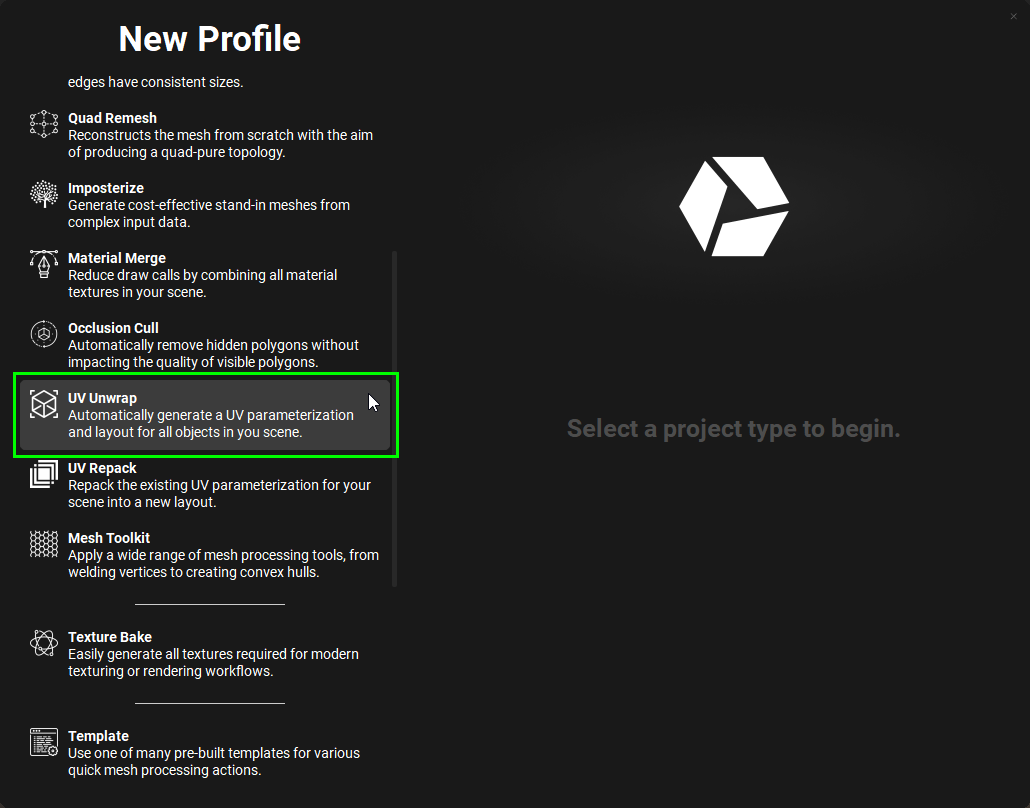The height and width of the screenshot is (808, 1030).
Task: Click the UV Unwrap description text
Action: point(211,424)
